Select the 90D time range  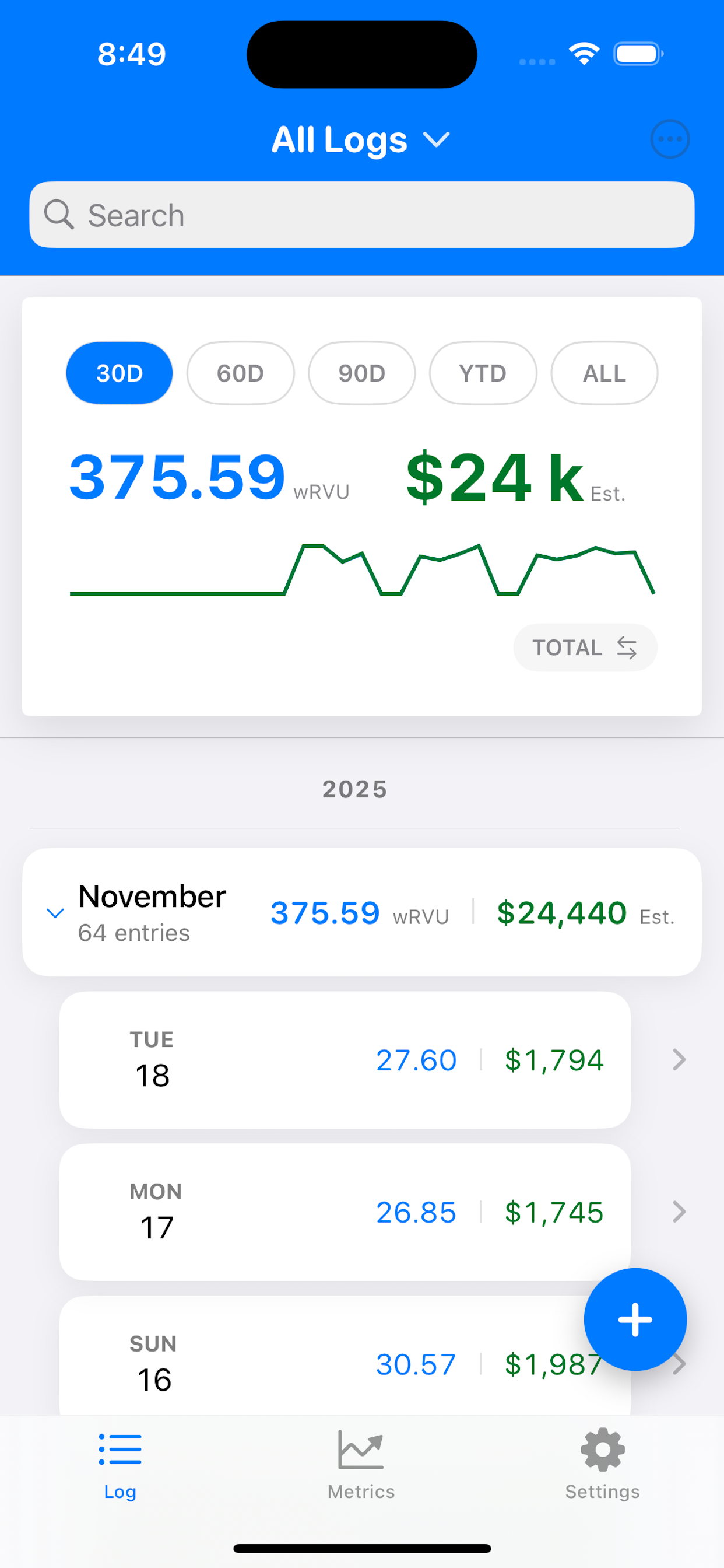(x=361, y=373)
